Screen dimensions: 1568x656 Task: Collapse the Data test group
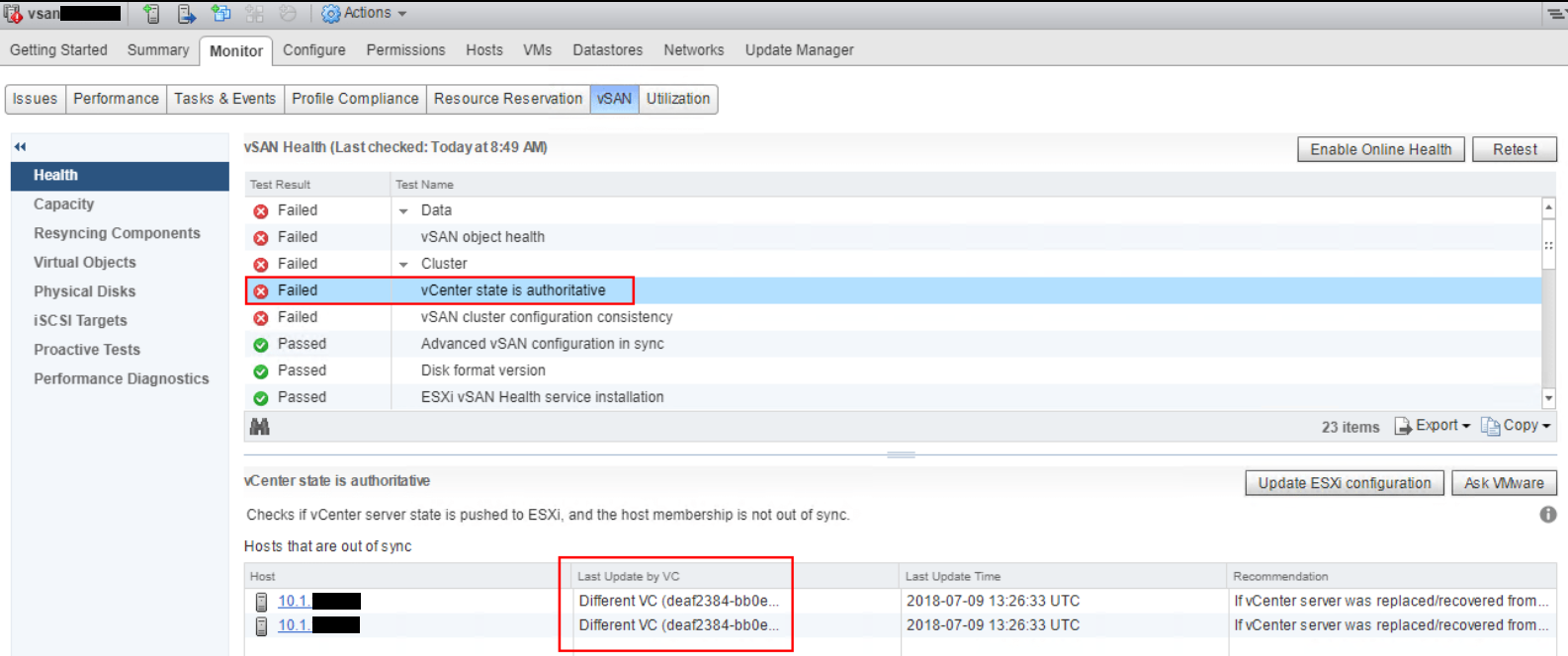(x=403, y=211)
